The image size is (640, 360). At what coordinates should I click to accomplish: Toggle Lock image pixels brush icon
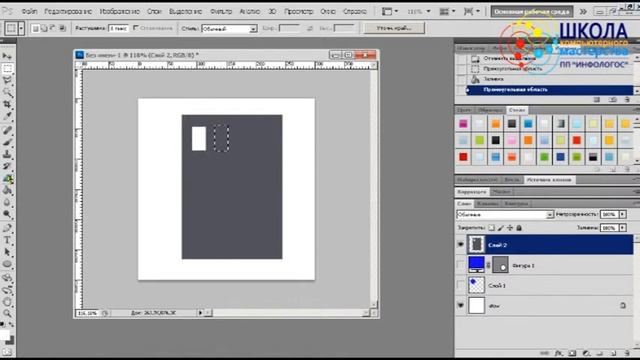[501, 228]
